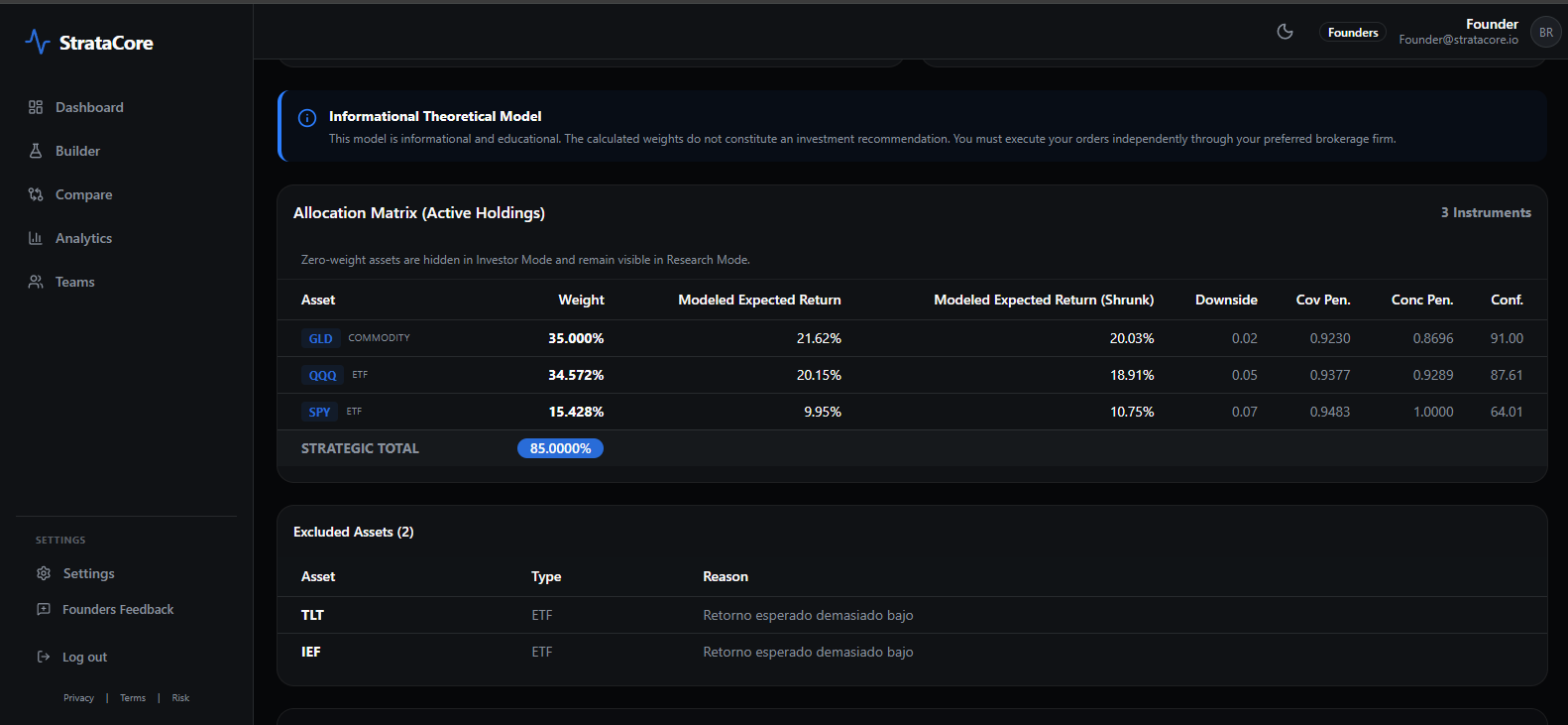Click the Conc Pen. column header
The width and height of the screenshot is (1568, 725).
[1422, 300]
